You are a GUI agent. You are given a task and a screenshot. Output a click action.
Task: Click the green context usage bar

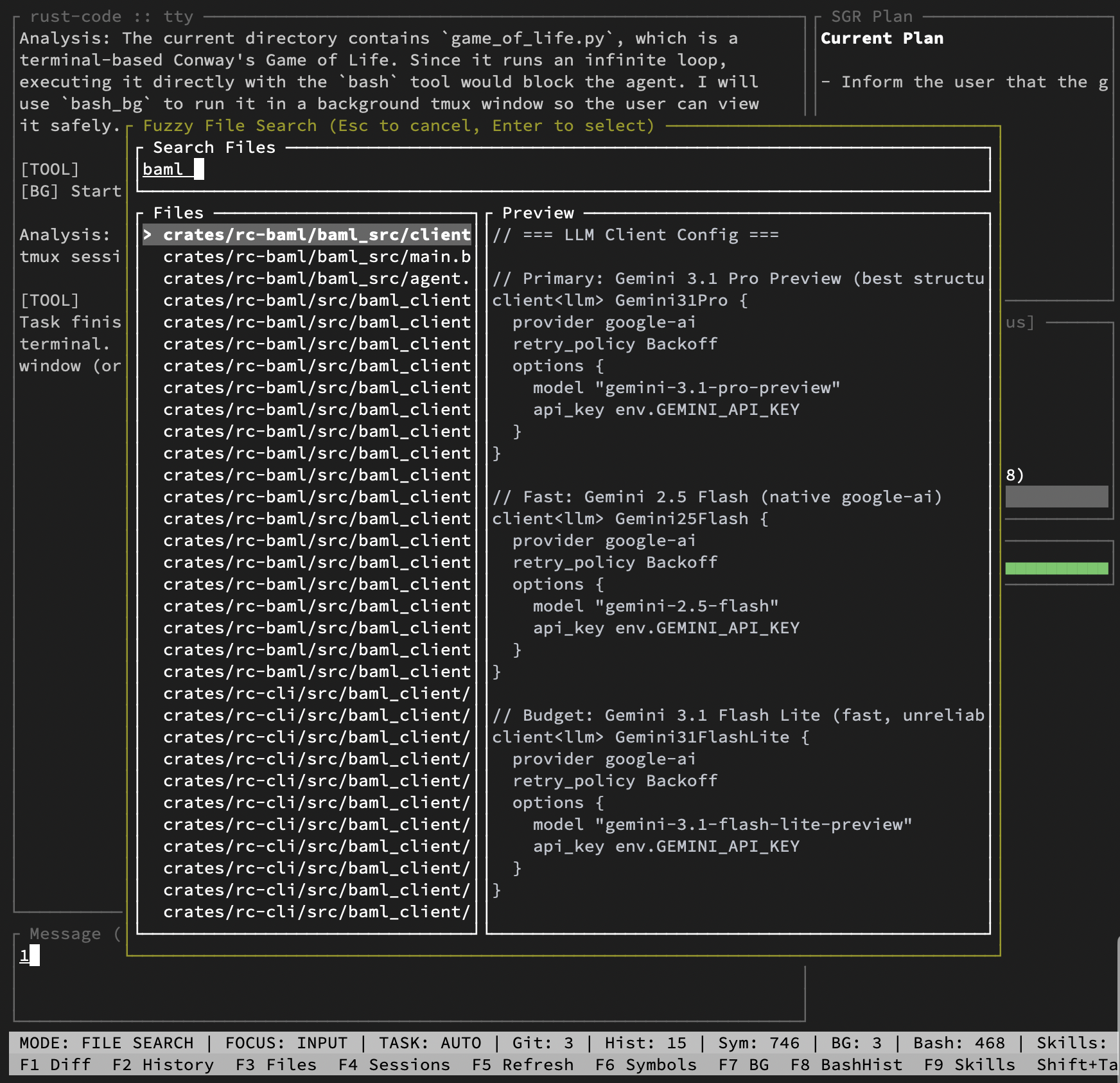(1057, 568)
